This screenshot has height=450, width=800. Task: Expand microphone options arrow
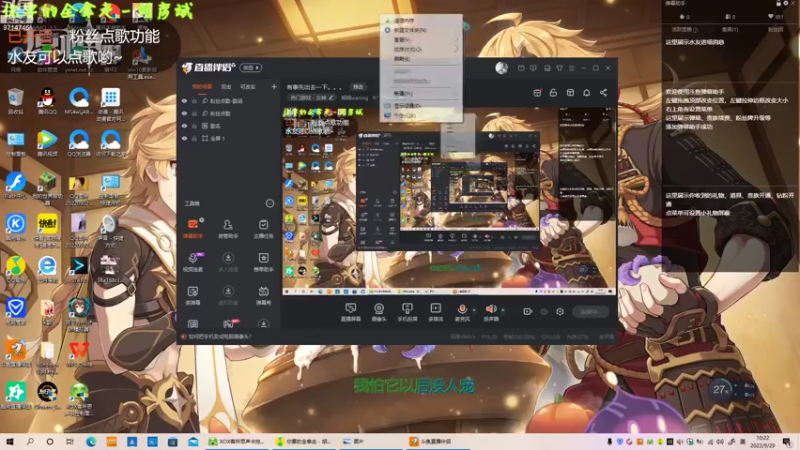pos(473,310)
